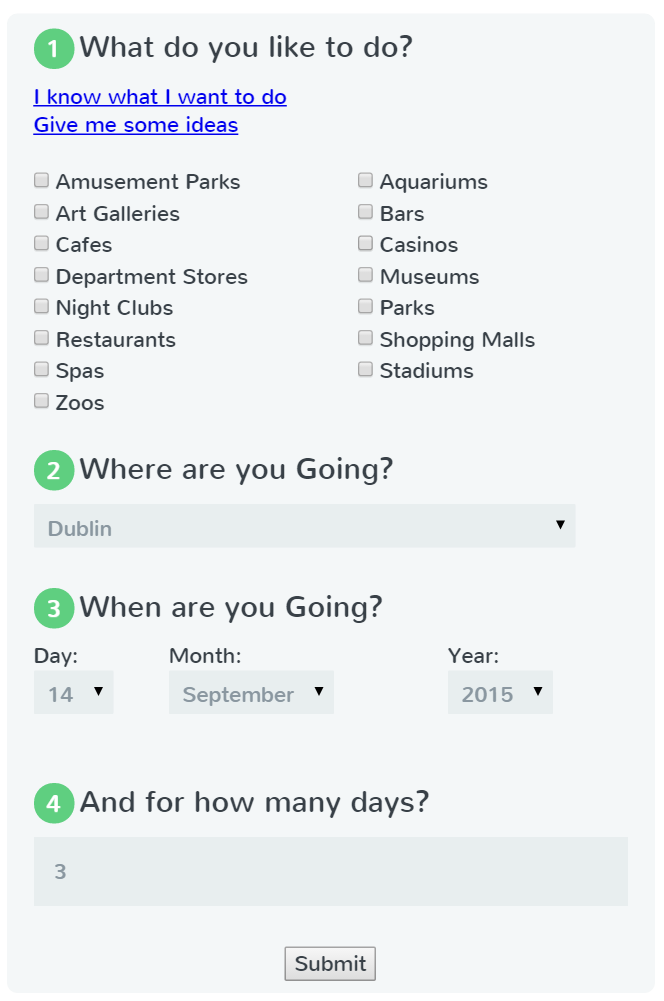Enable the Casinos option
Viewport: 664px width, 1001px height.
(x=366, y=244)
